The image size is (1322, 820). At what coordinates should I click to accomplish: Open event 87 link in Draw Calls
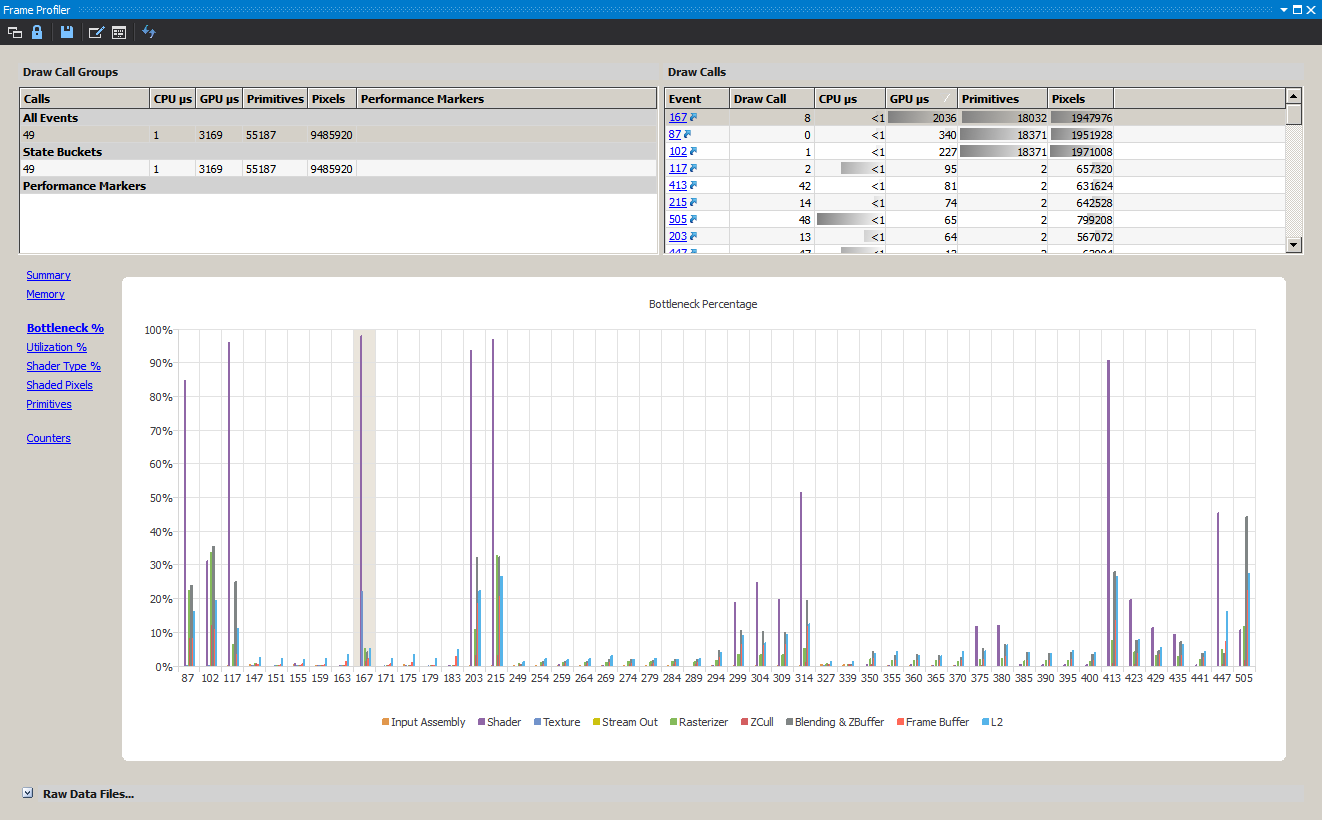click(675, 134)
